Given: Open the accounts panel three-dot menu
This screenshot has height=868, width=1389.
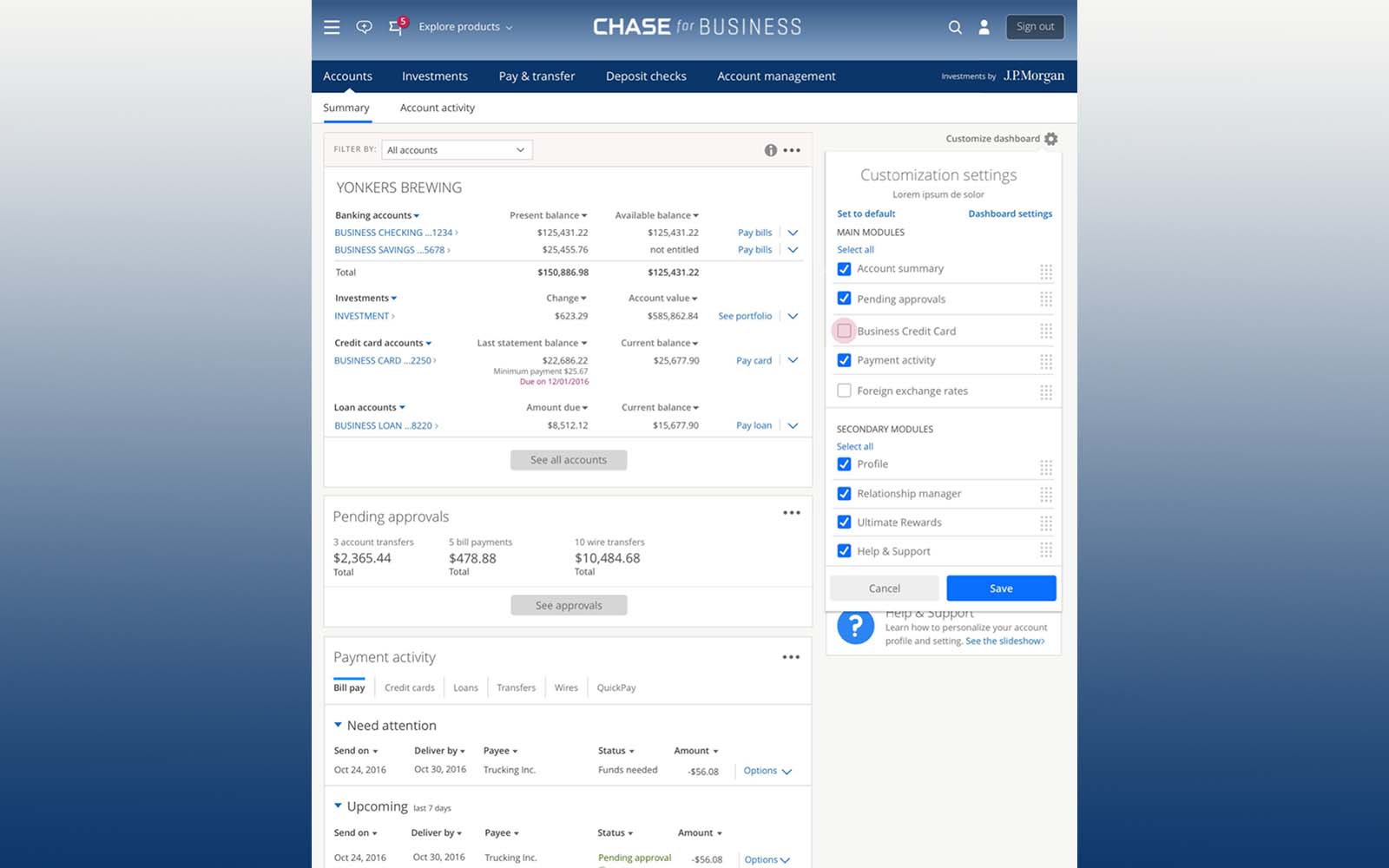Looking at the screenshot, I should 792,150.
